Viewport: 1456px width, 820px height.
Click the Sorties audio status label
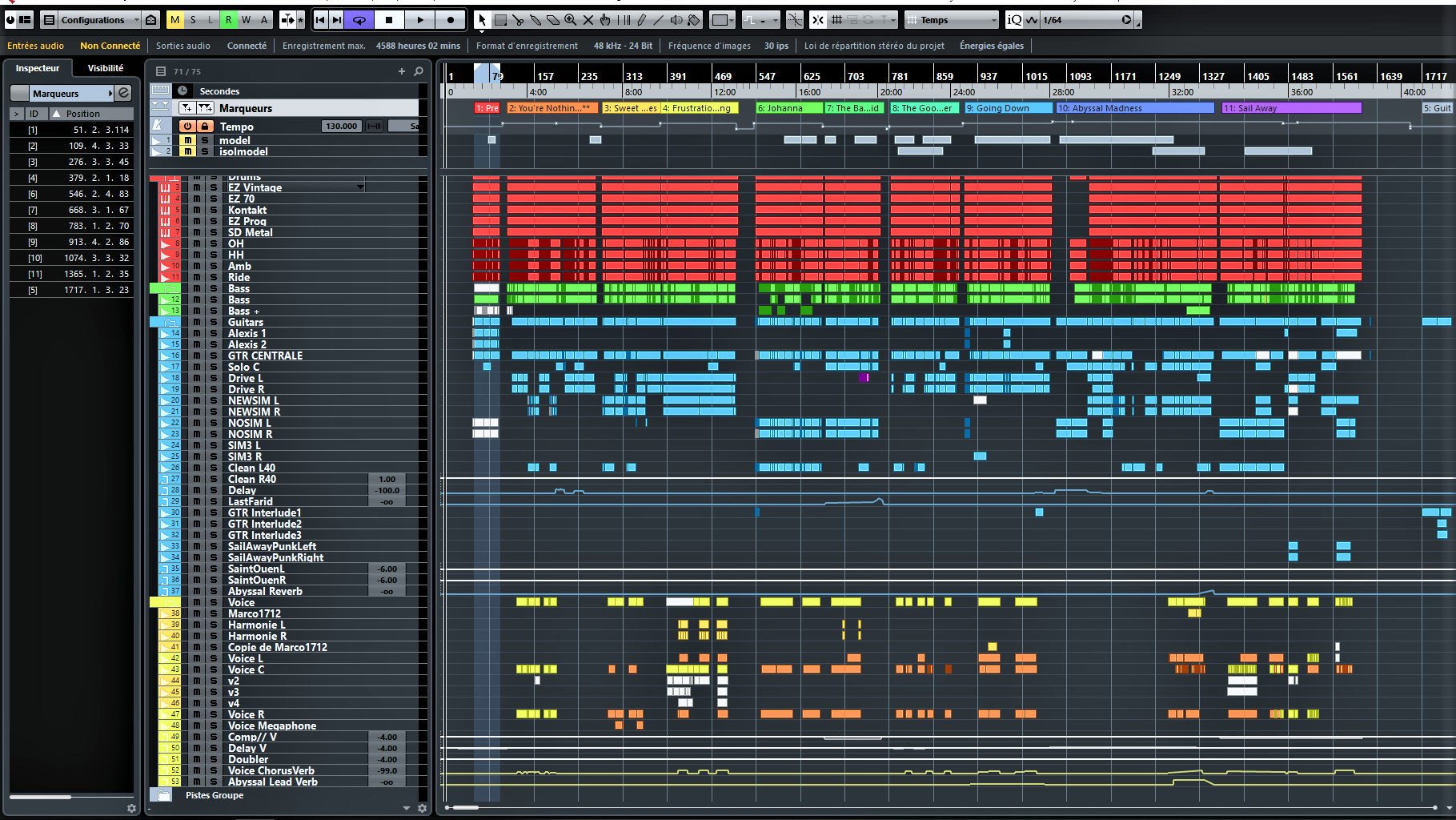click(183, 46)
